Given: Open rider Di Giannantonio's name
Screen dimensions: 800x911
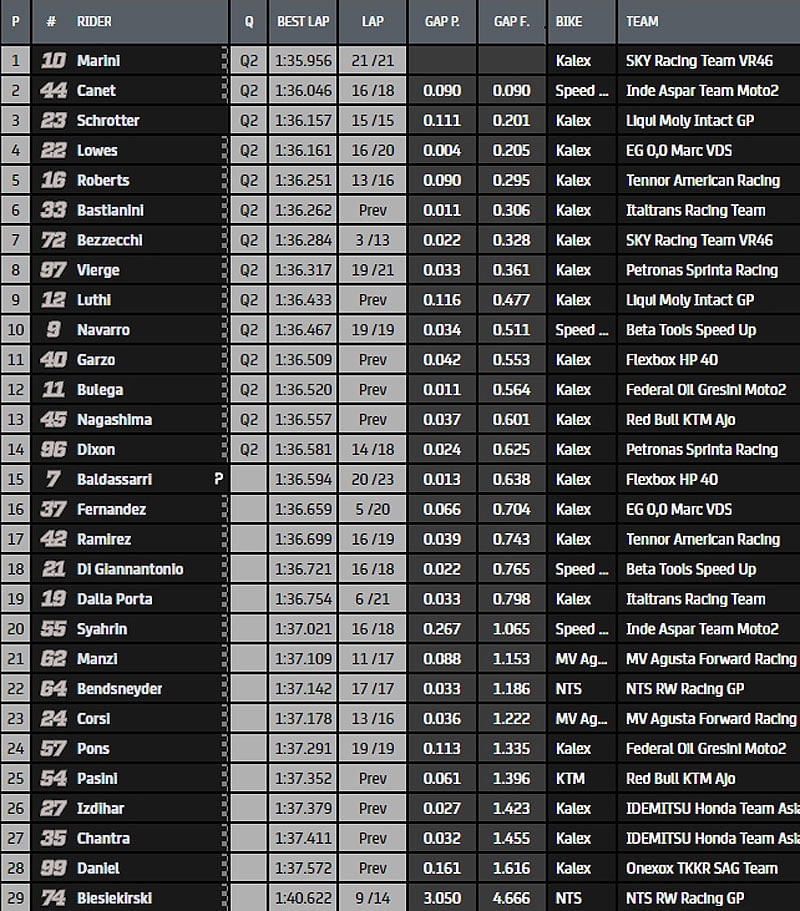Looking at the screenshot, I should coord(129,570).
